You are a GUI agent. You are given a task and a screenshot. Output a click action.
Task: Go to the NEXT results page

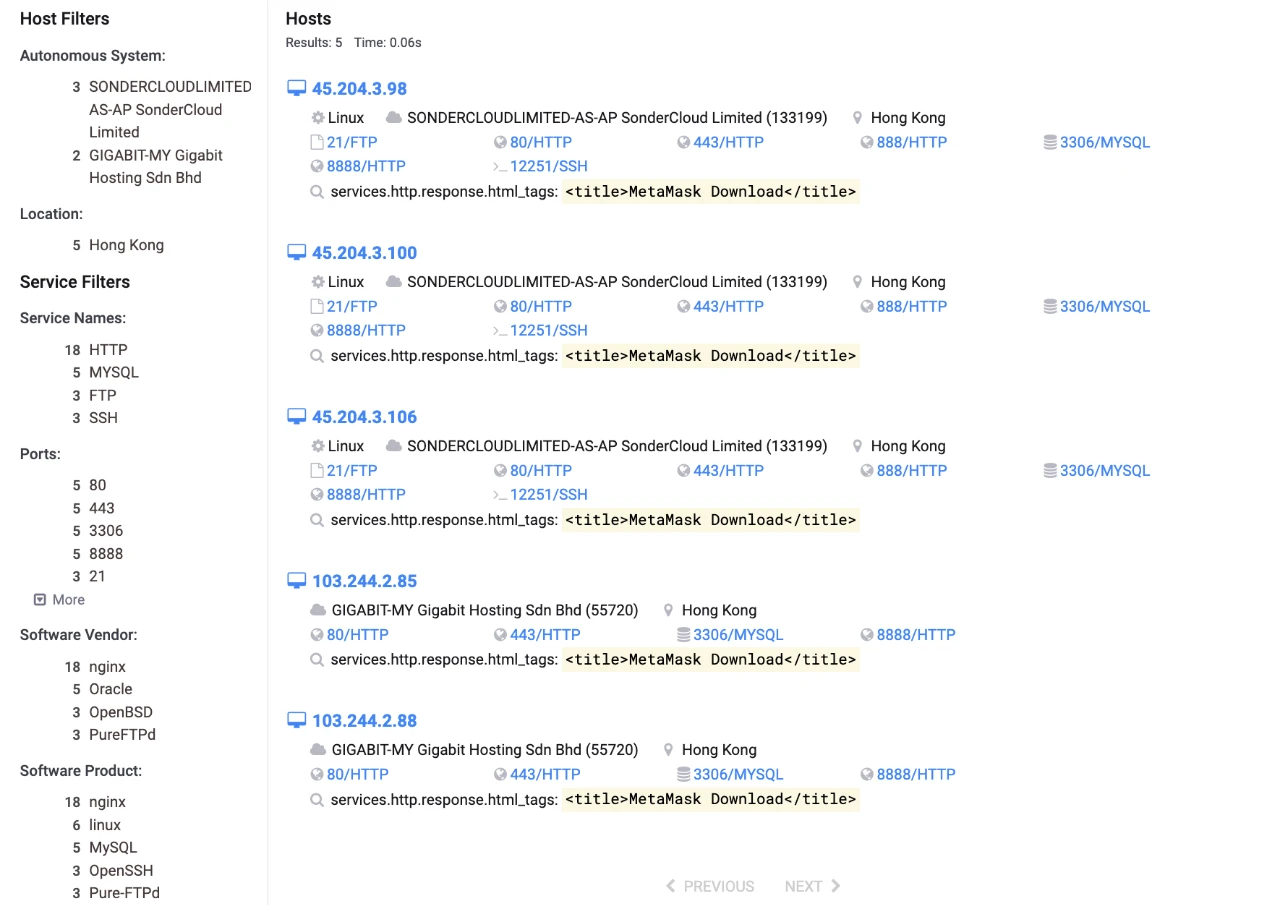click(812, 887)
